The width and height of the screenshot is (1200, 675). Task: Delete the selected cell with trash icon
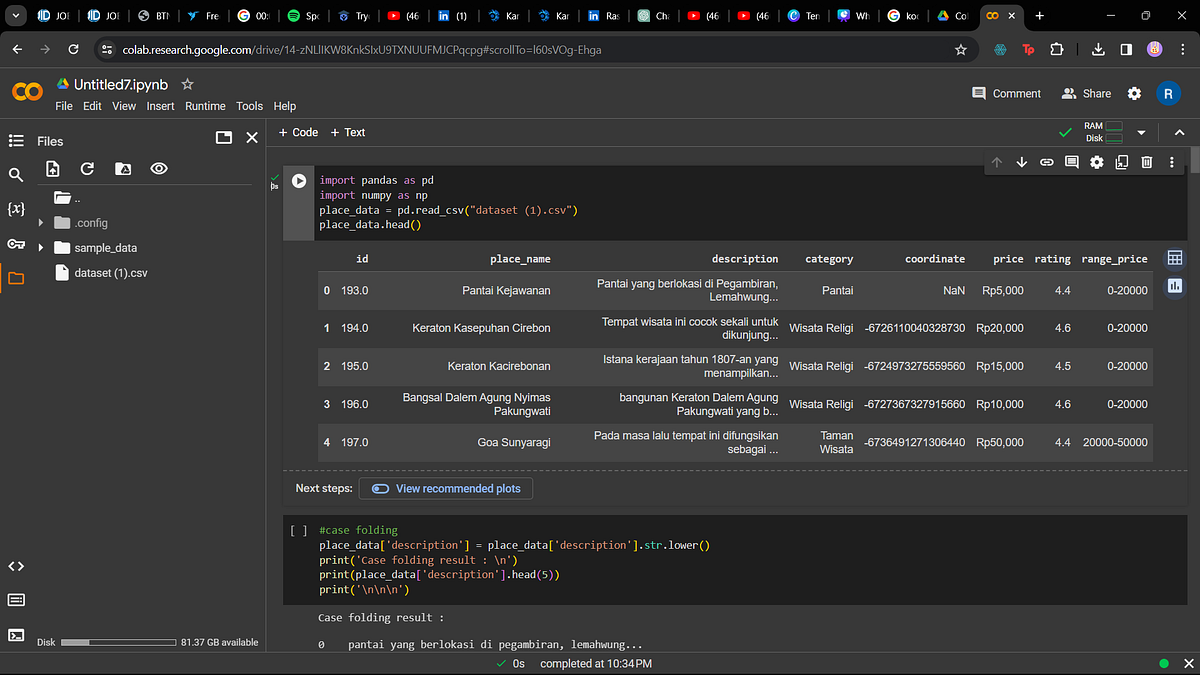click(x=1147, y=162)
